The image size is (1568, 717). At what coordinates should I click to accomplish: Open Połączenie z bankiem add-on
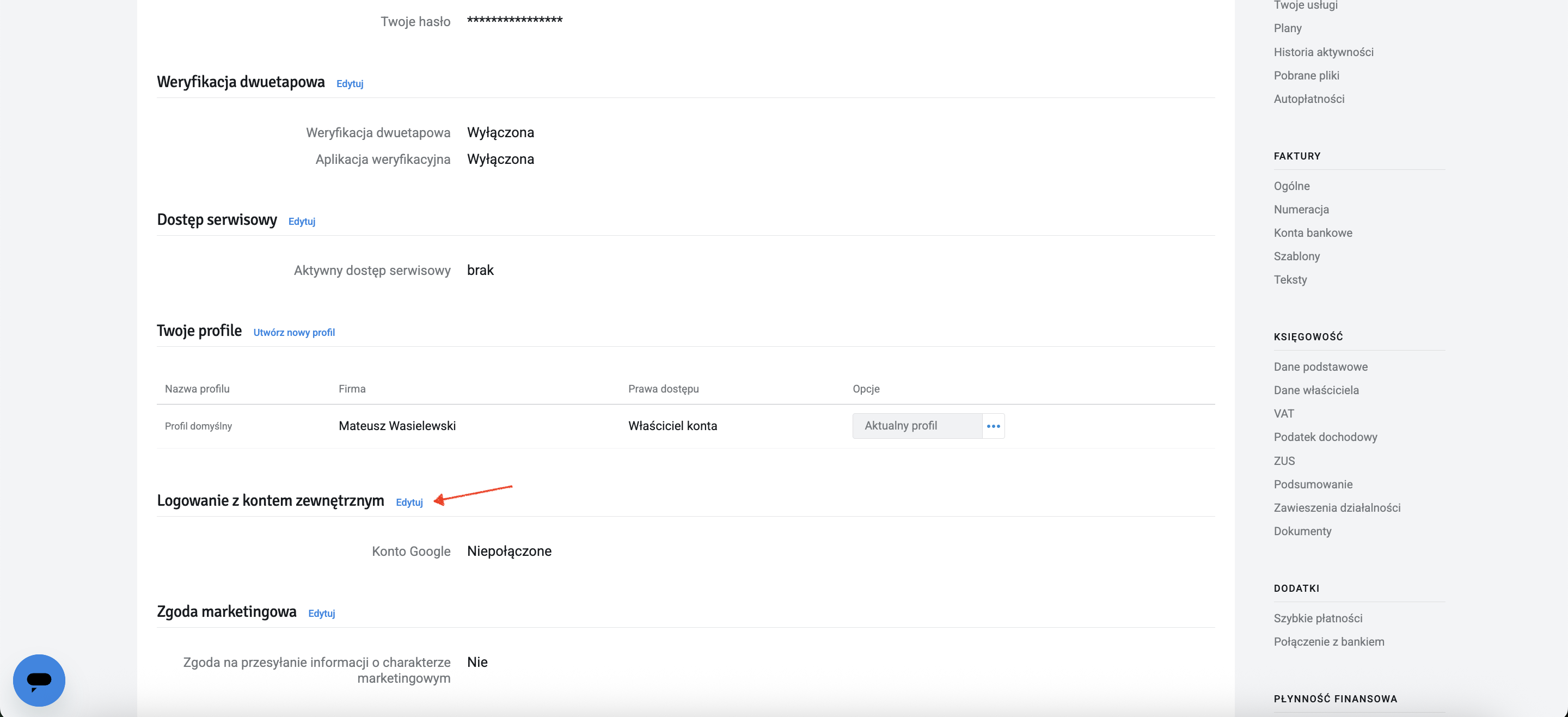[x=1329, y=641]
